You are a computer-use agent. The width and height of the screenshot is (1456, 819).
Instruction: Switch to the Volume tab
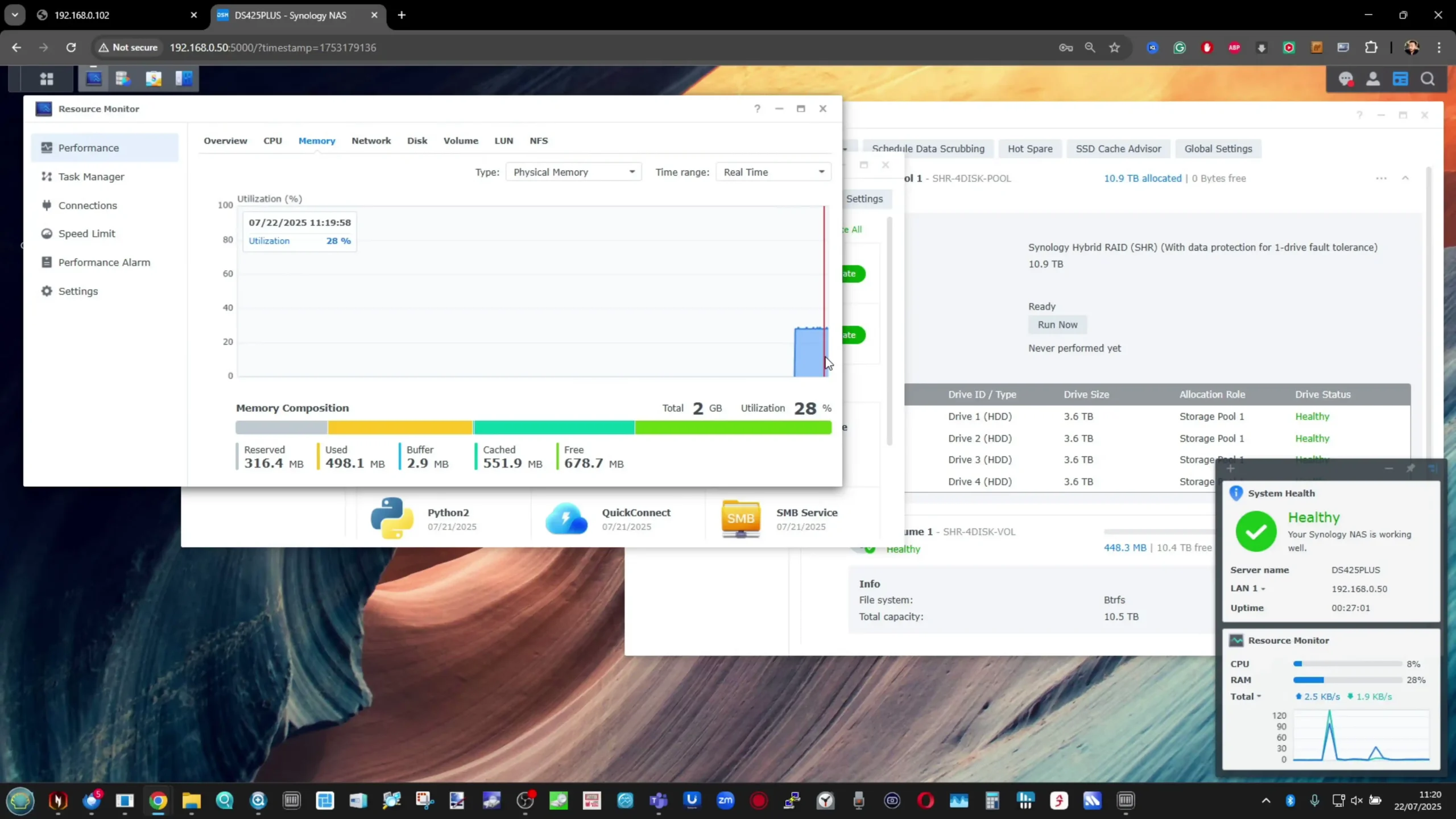coord(461,140)
